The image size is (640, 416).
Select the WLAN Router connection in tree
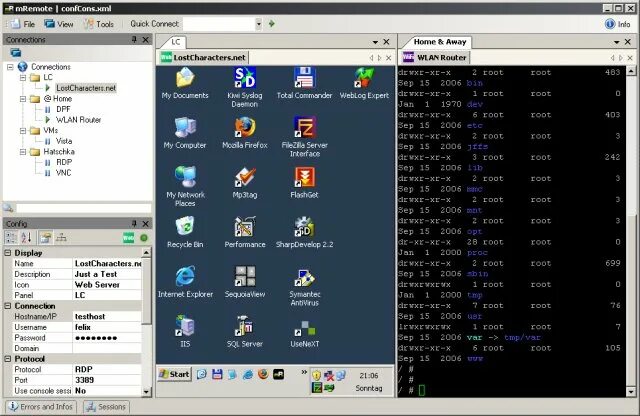click(78, 120)
